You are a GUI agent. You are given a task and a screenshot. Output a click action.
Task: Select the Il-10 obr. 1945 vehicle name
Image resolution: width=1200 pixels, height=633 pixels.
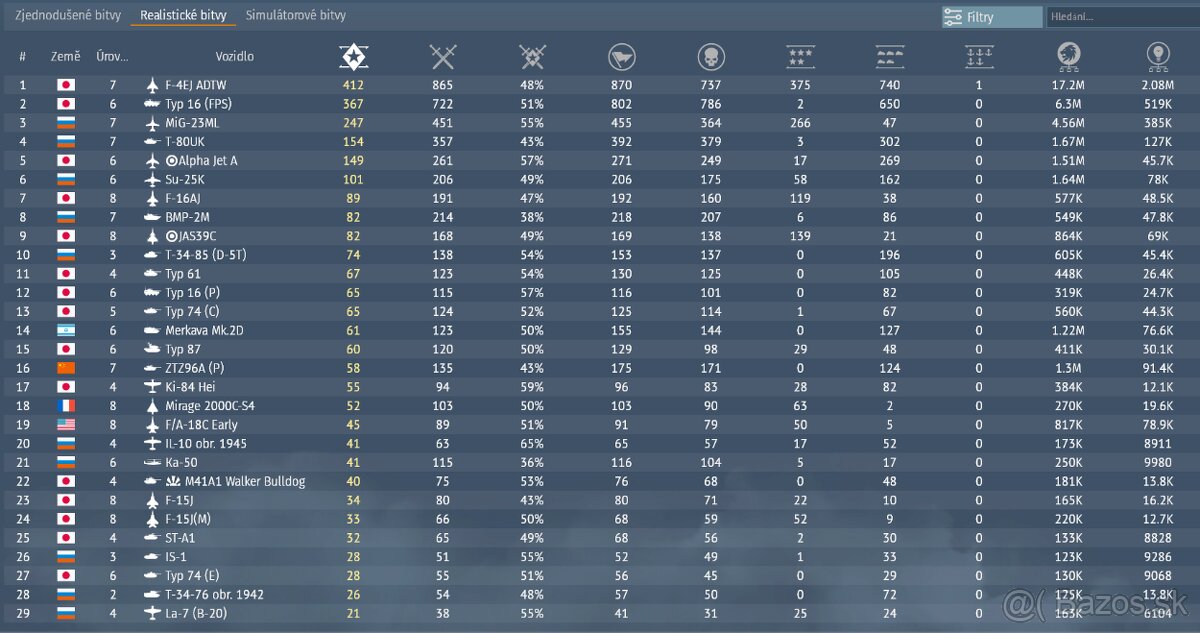pyautogui.click(x=205, y=443)
